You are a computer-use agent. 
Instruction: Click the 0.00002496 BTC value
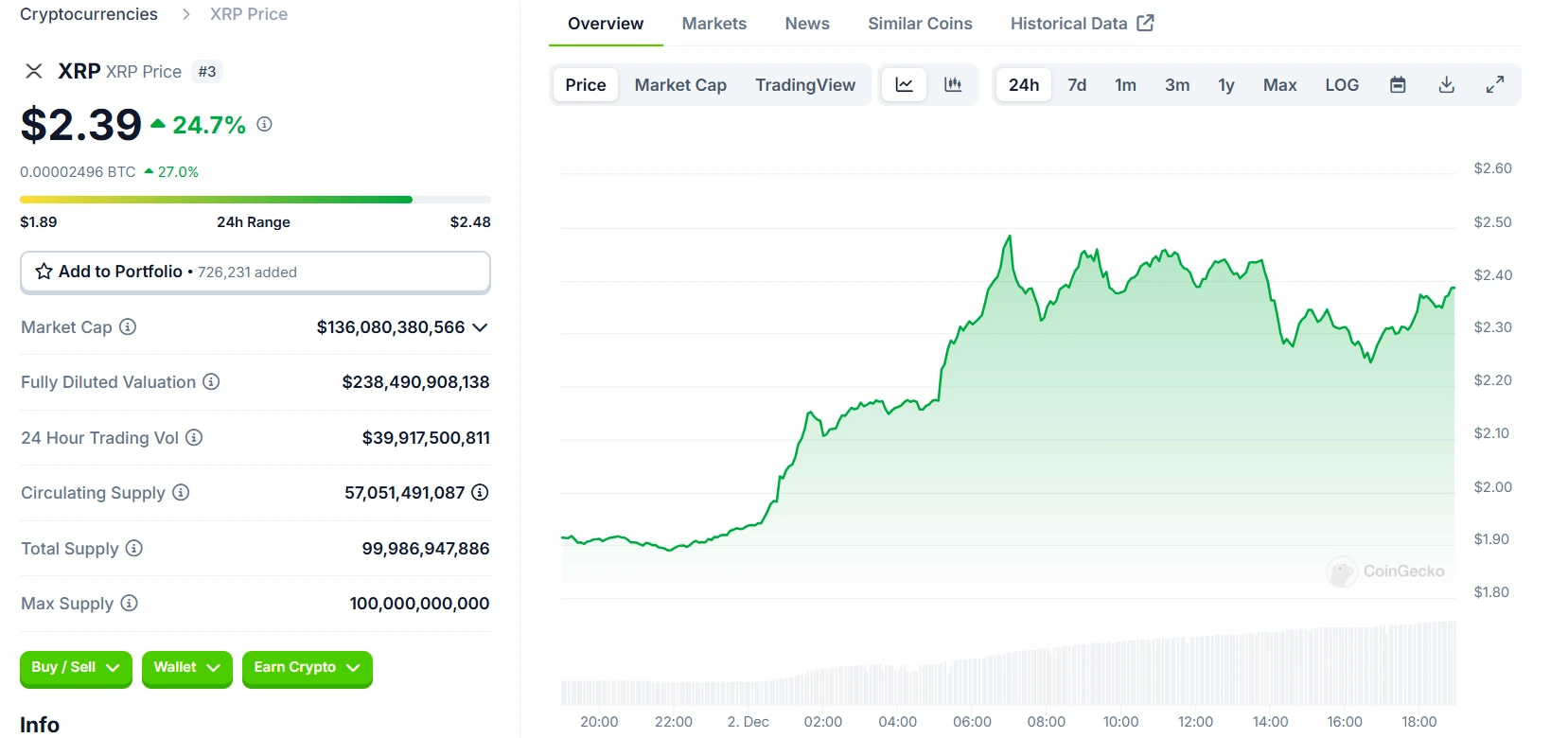point(78,171)
